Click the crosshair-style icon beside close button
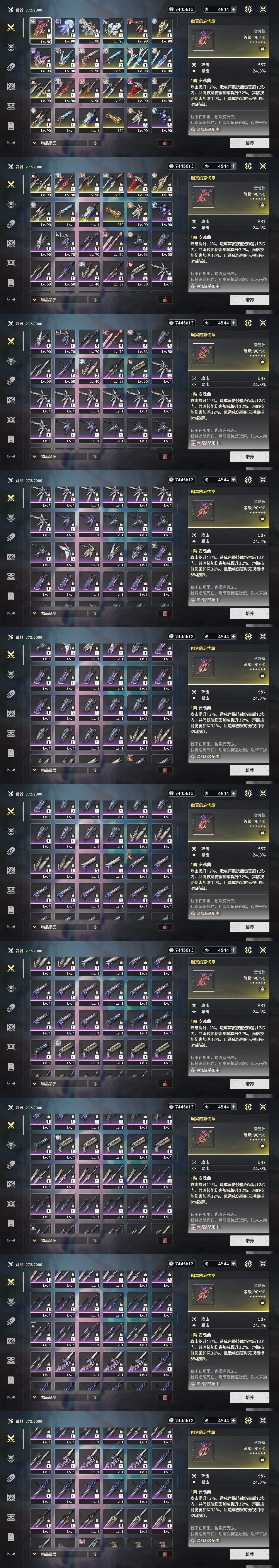 [248, 9]
